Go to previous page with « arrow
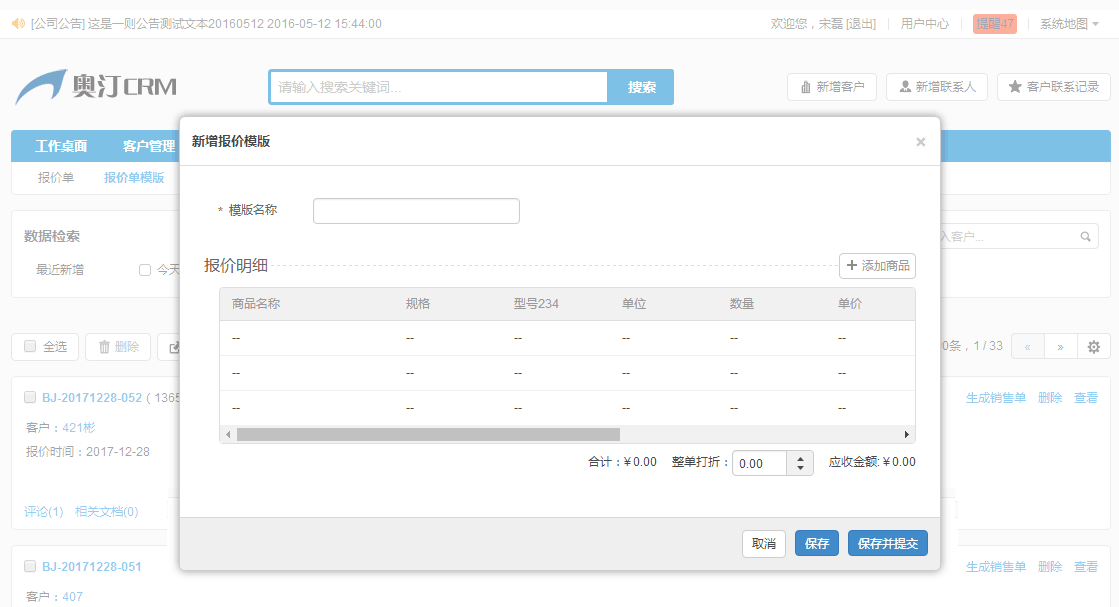 (x=1027, y=347)
